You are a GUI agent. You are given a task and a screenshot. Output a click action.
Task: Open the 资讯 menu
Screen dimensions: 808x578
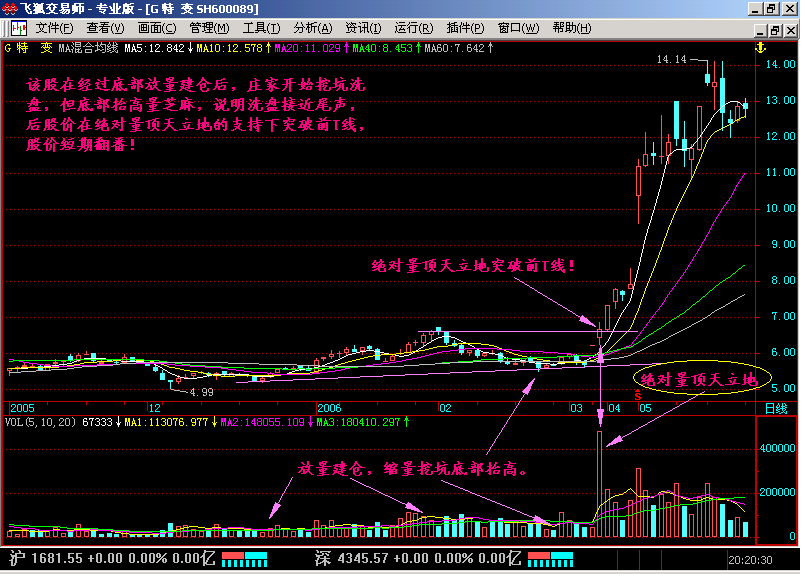pyautogui.click(x=362, y=27)
